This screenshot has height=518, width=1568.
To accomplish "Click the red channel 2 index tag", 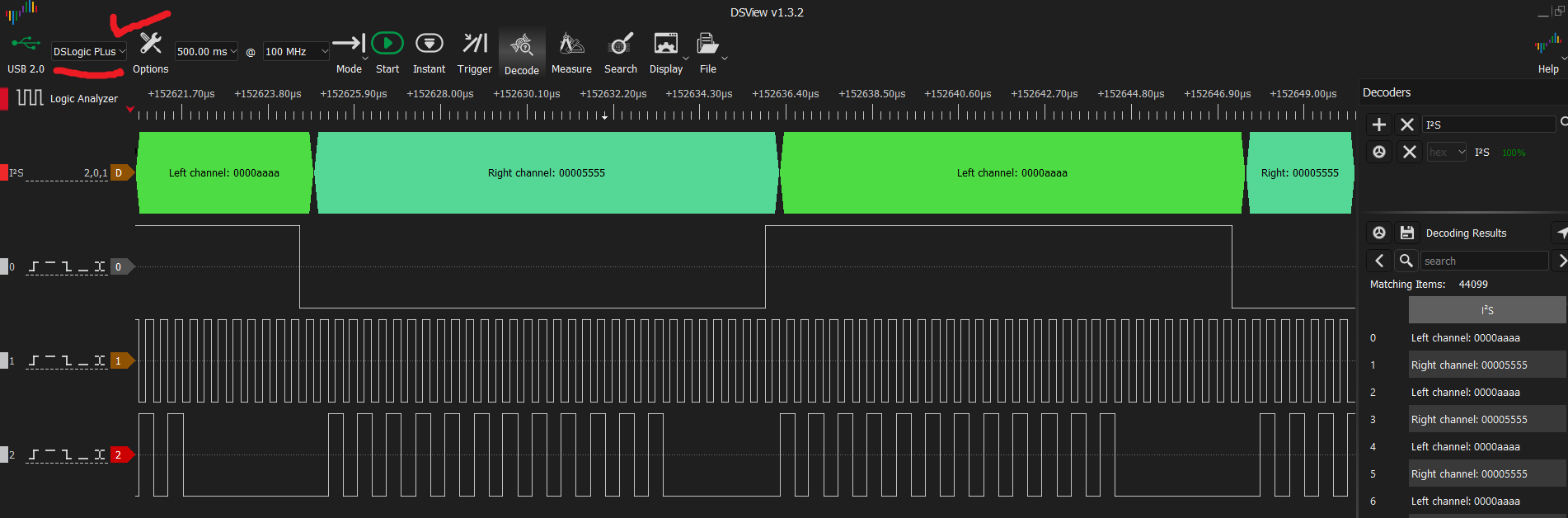I will [x=121, y=454].
